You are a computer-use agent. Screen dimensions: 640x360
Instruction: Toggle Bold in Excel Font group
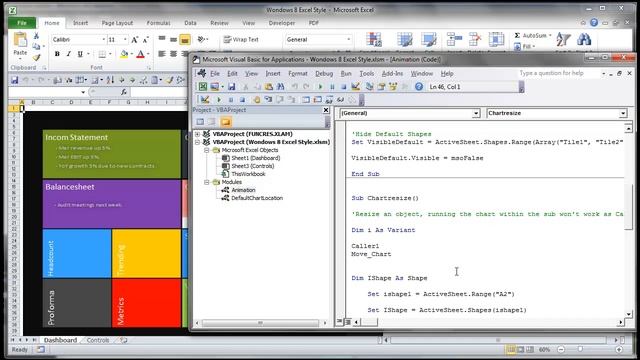pos(57,54)
